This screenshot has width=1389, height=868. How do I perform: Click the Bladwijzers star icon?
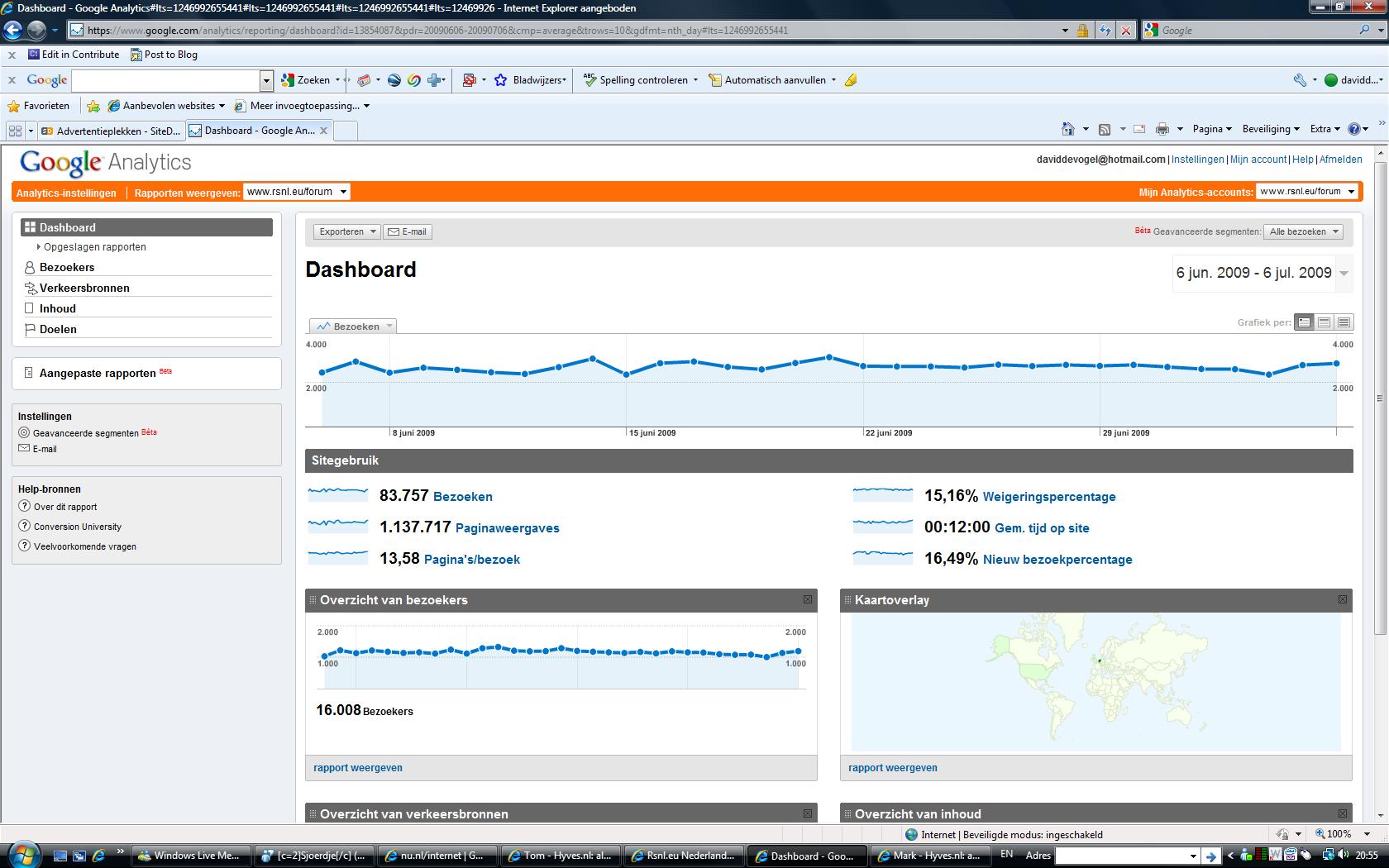coord(500,80)
